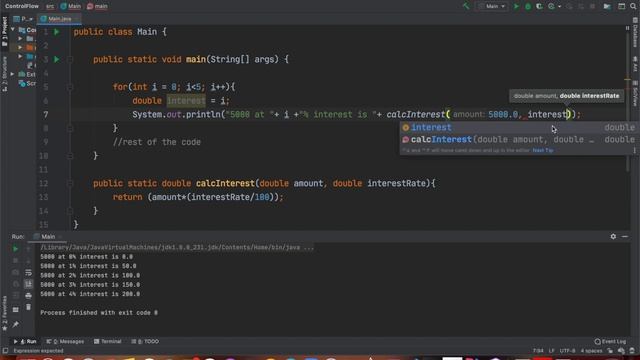Screen dimensions: 640x360
Task: Click the Main class breadcrumb
Action: coord(71,6)
